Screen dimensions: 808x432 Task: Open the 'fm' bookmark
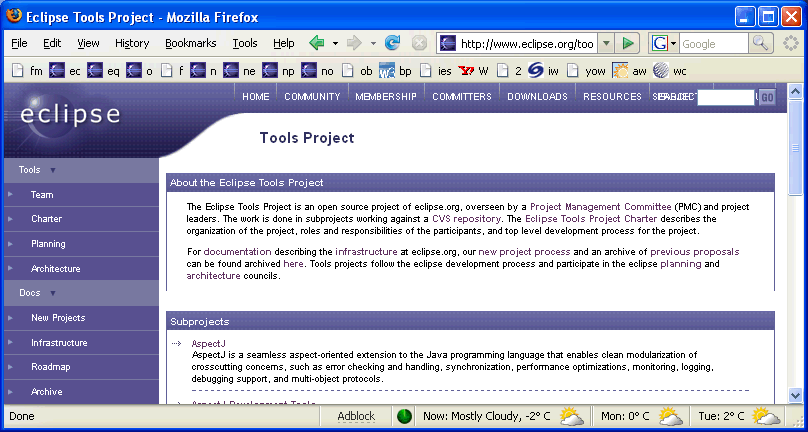pos(27,71)
